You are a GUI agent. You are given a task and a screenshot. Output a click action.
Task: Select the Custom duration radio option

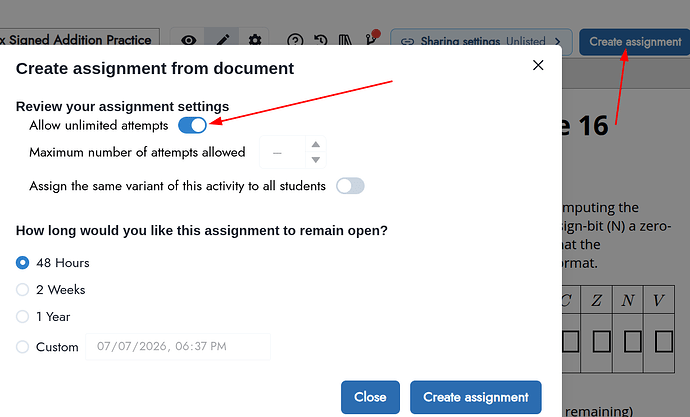pos(22,347)
